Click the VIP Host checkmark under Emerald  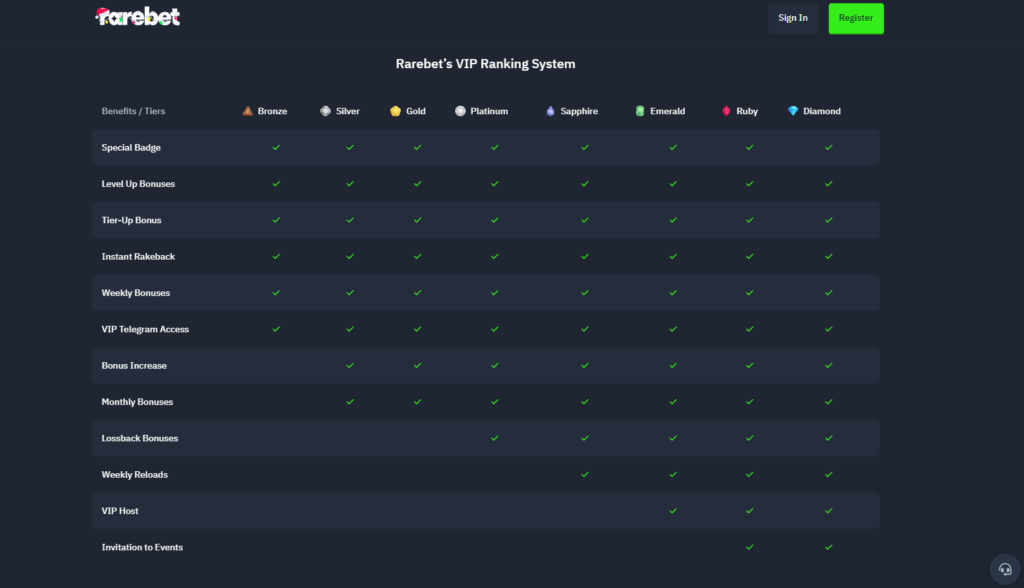pos(673,511)
